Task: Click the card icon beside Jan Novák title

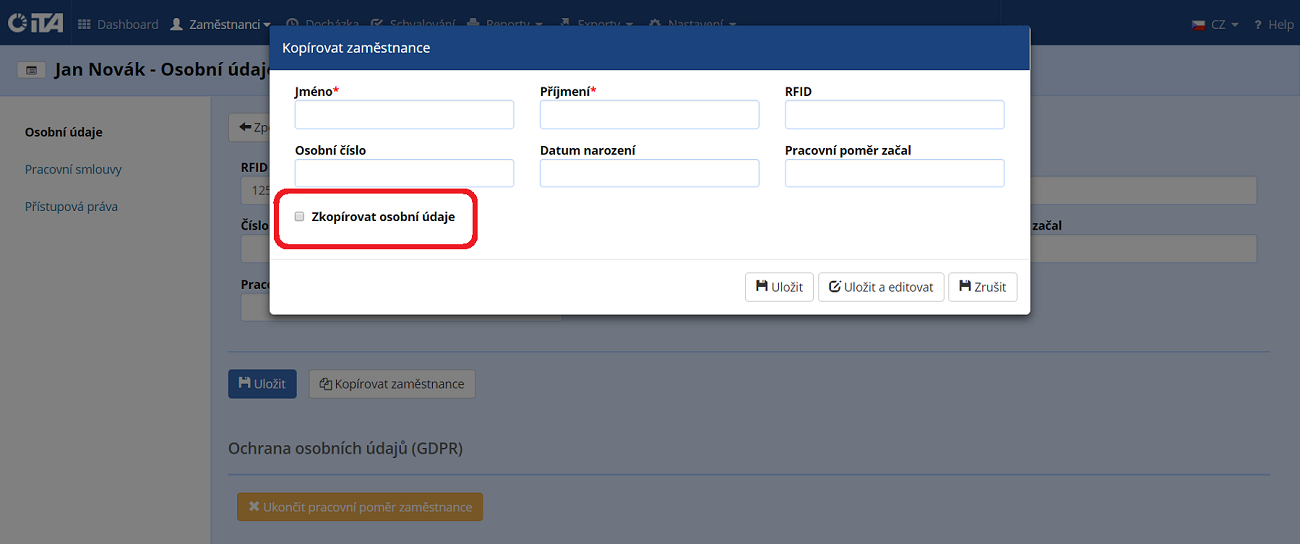Action: 31,71
